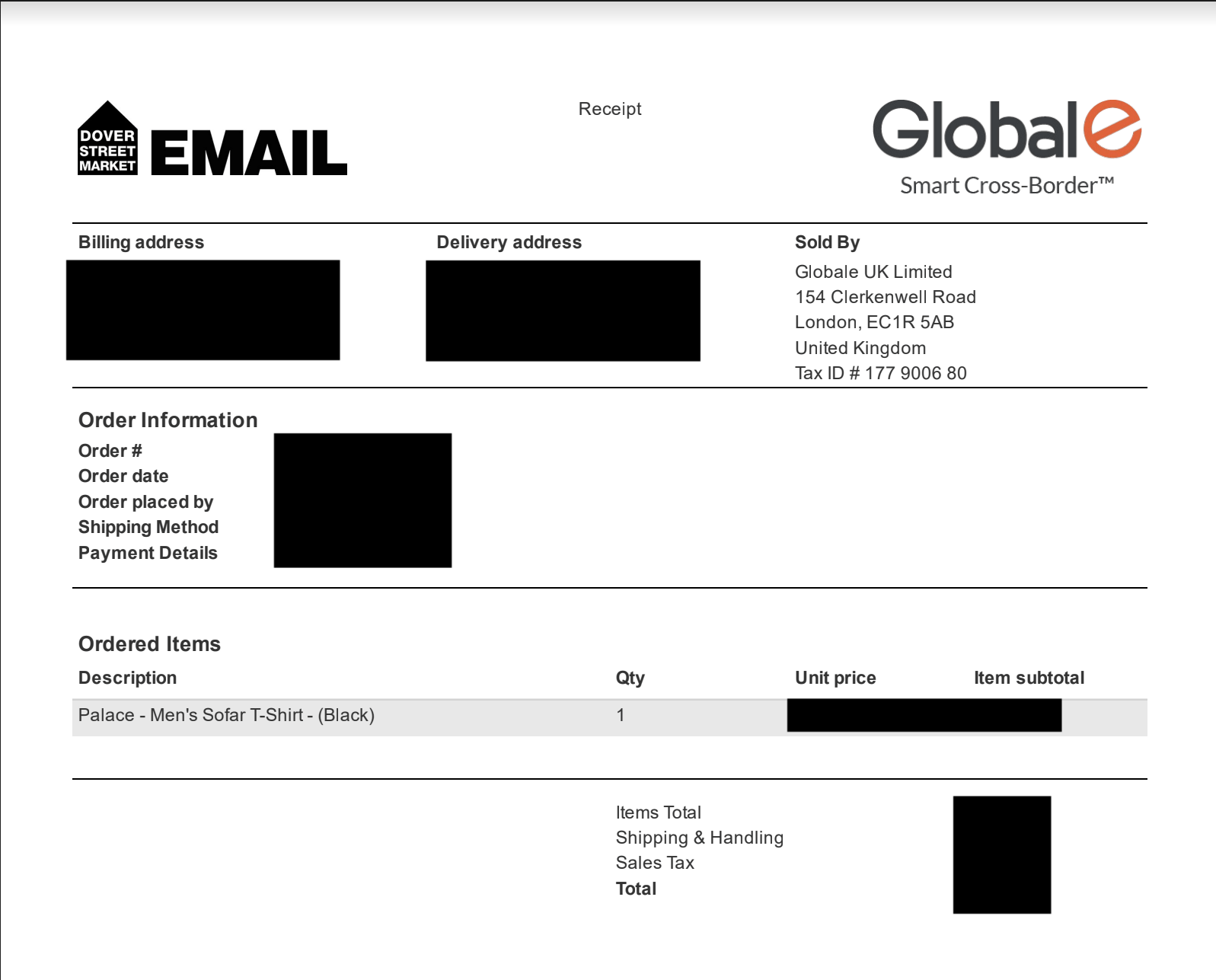Image resolution: width=1216 pixels, height=980 pixels.
Task: Click the bold 'Total' label
Action: (x=636, y=889)
